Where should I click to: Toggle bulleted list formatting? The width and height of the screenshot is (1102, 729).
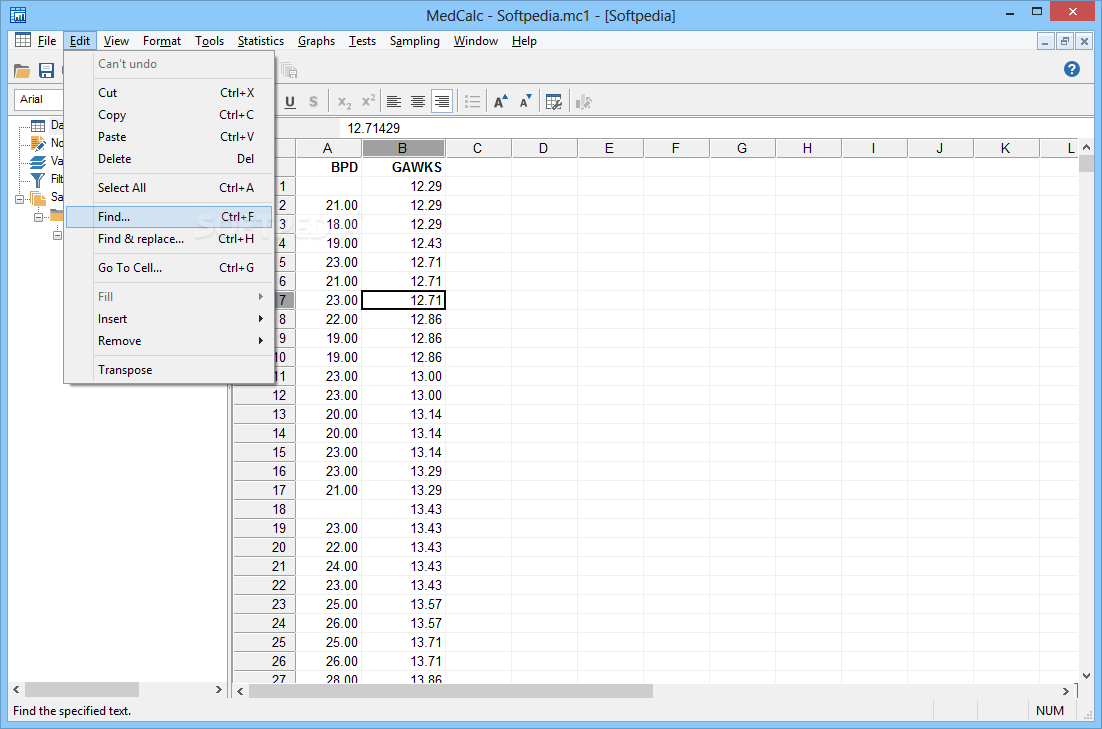click(472, 102)
